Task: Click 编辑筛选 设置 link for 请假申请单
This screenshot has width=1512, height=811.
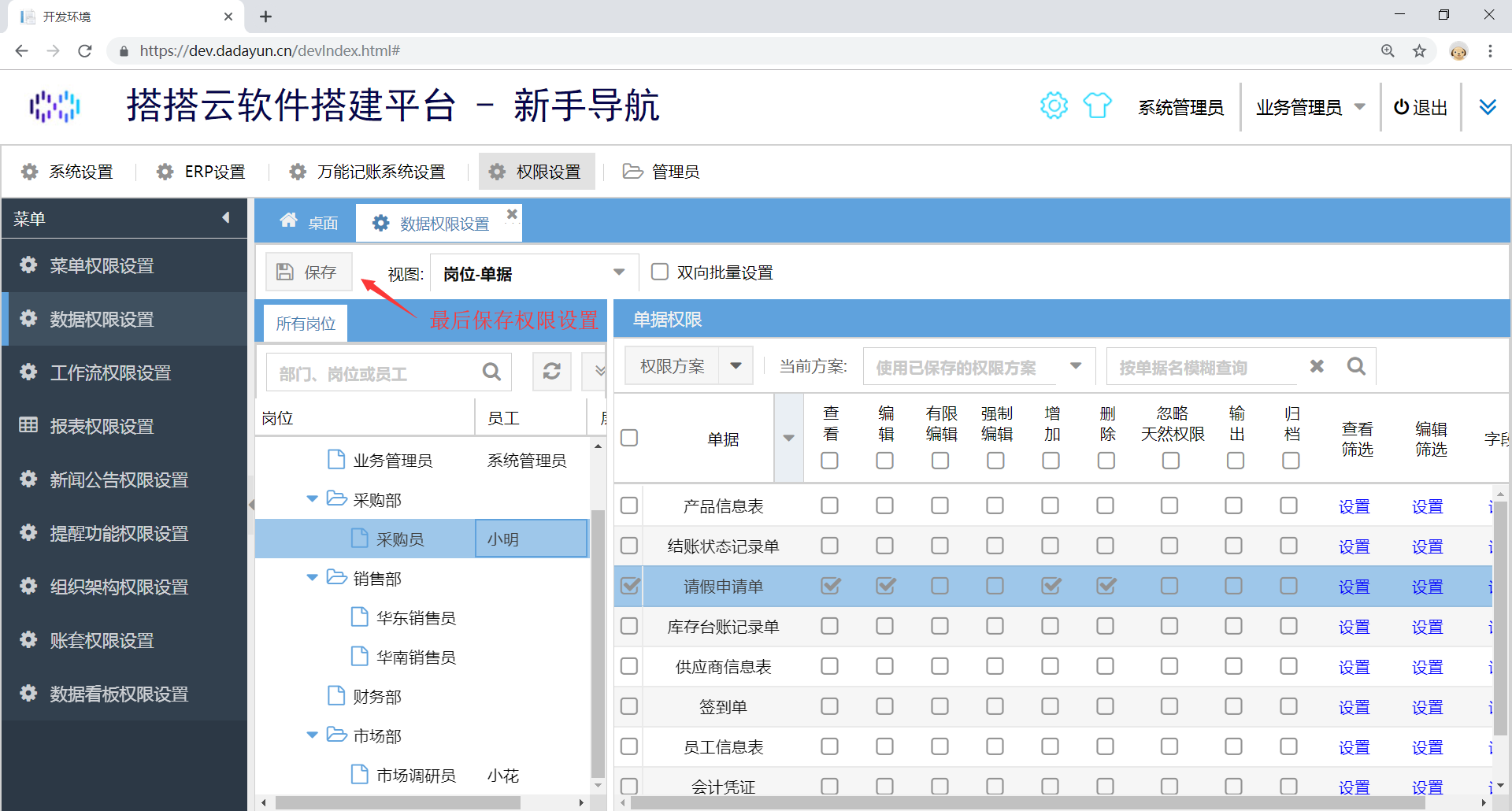Action: tap(1427, 587)
